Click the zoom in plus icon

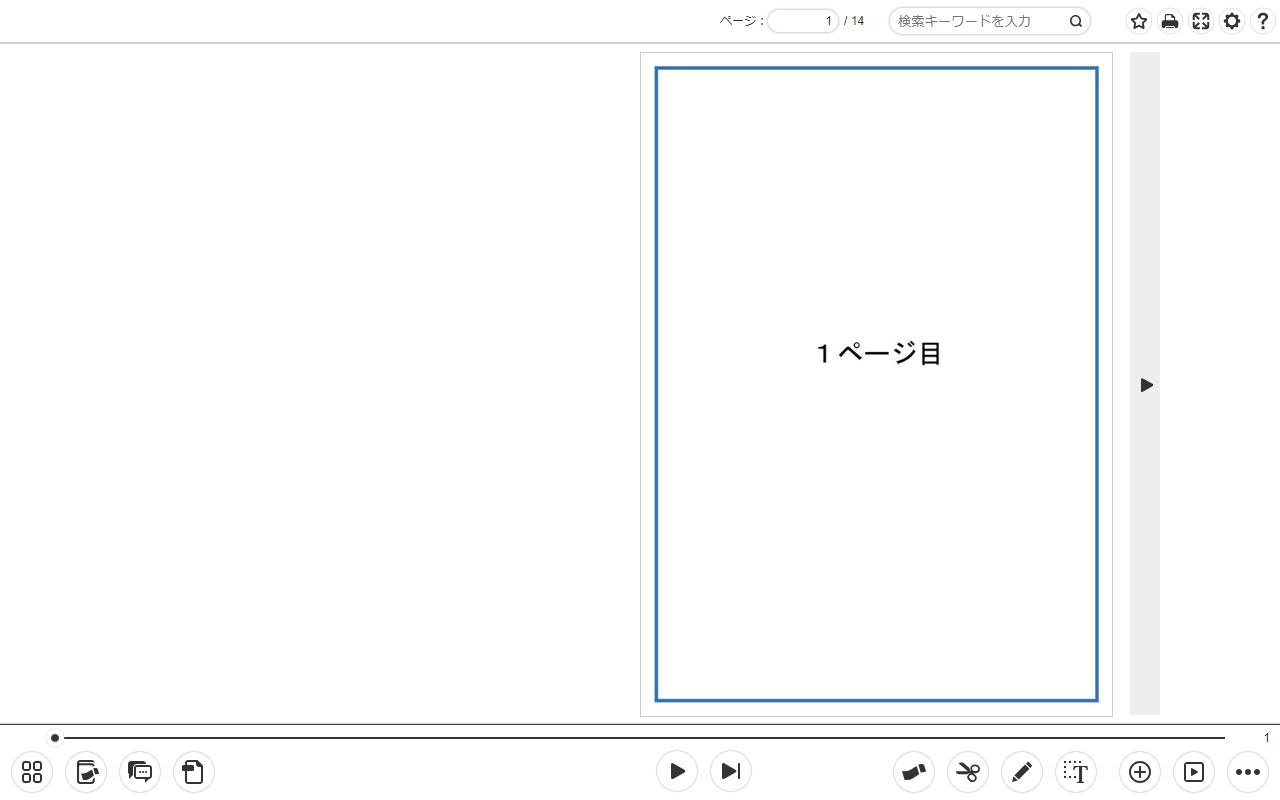(1140, 772)
